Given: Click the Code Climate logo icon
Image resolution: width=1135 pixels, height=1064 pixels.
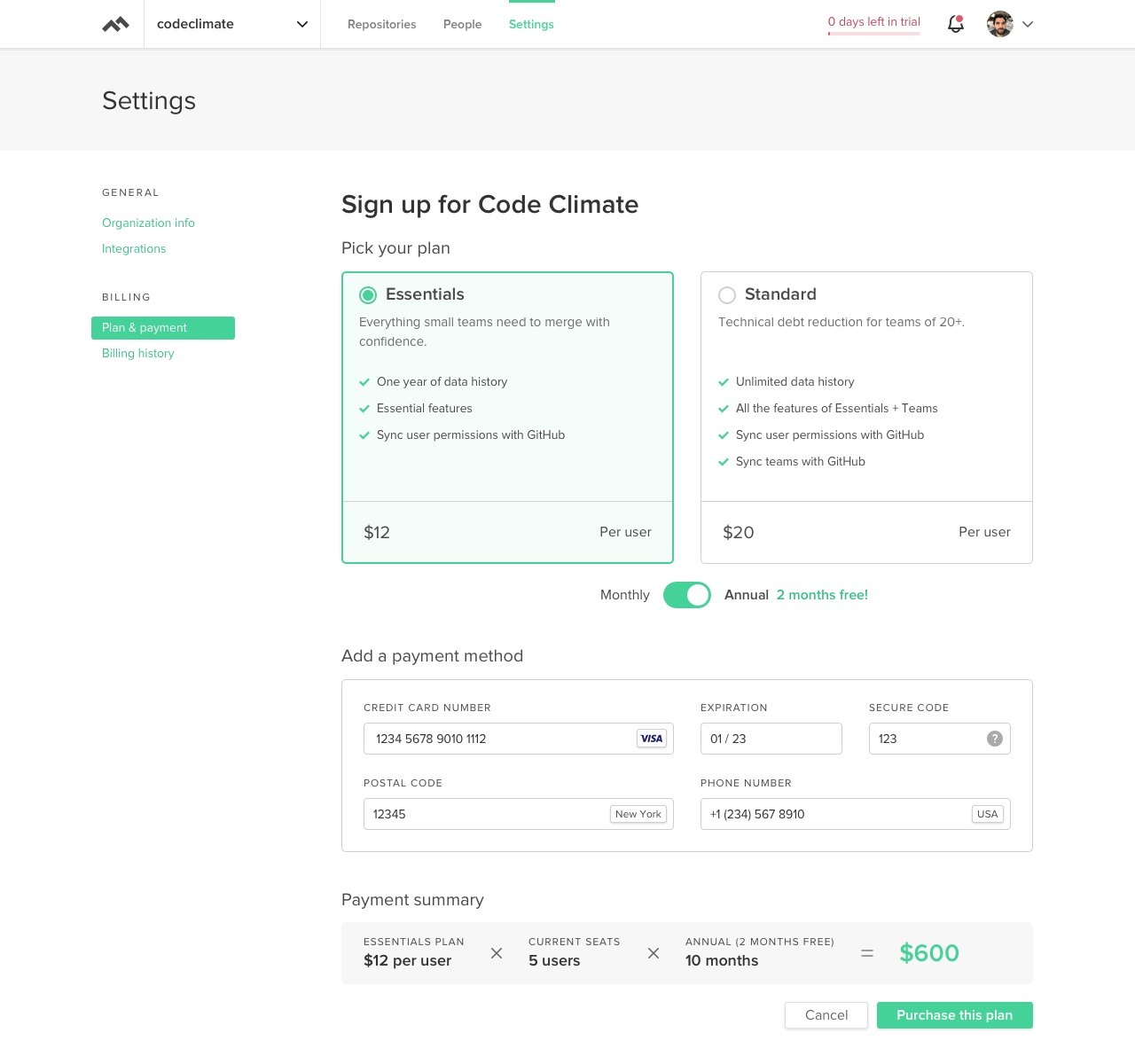Looking at the screenshot, I should [116, 25].
